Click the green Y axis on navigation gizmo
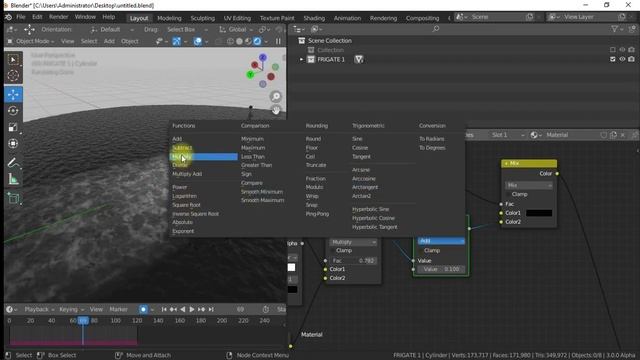Screen dimensions: 640x360 coord(250,74)
